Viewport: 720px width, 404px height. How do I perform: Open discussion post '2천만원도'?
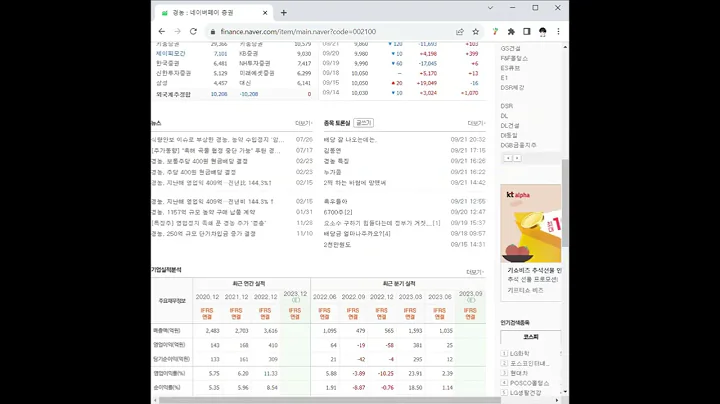[337, 245]
